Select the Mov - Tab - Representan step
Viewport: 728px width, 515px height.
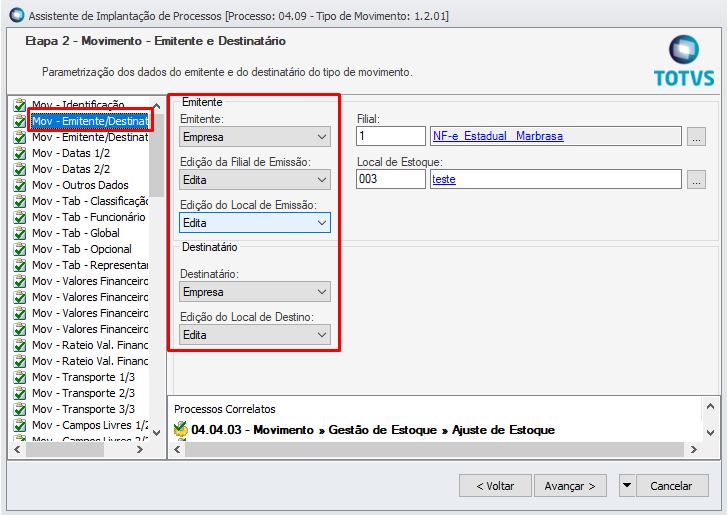click(90, 265)
